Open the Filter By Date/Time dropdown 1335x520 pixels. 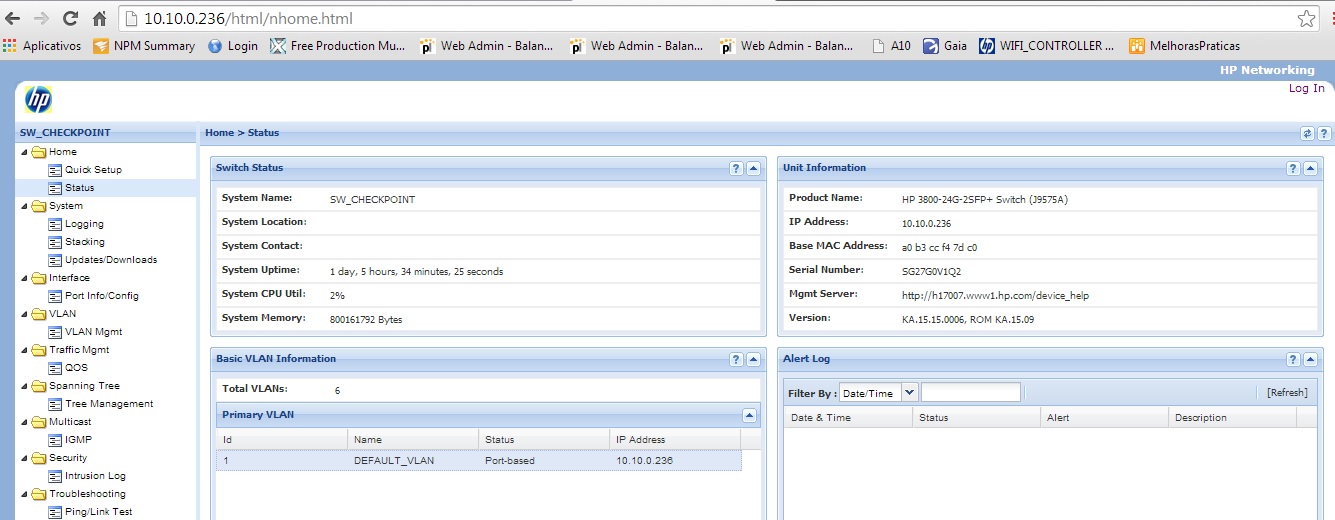click(x=909, y=393)
